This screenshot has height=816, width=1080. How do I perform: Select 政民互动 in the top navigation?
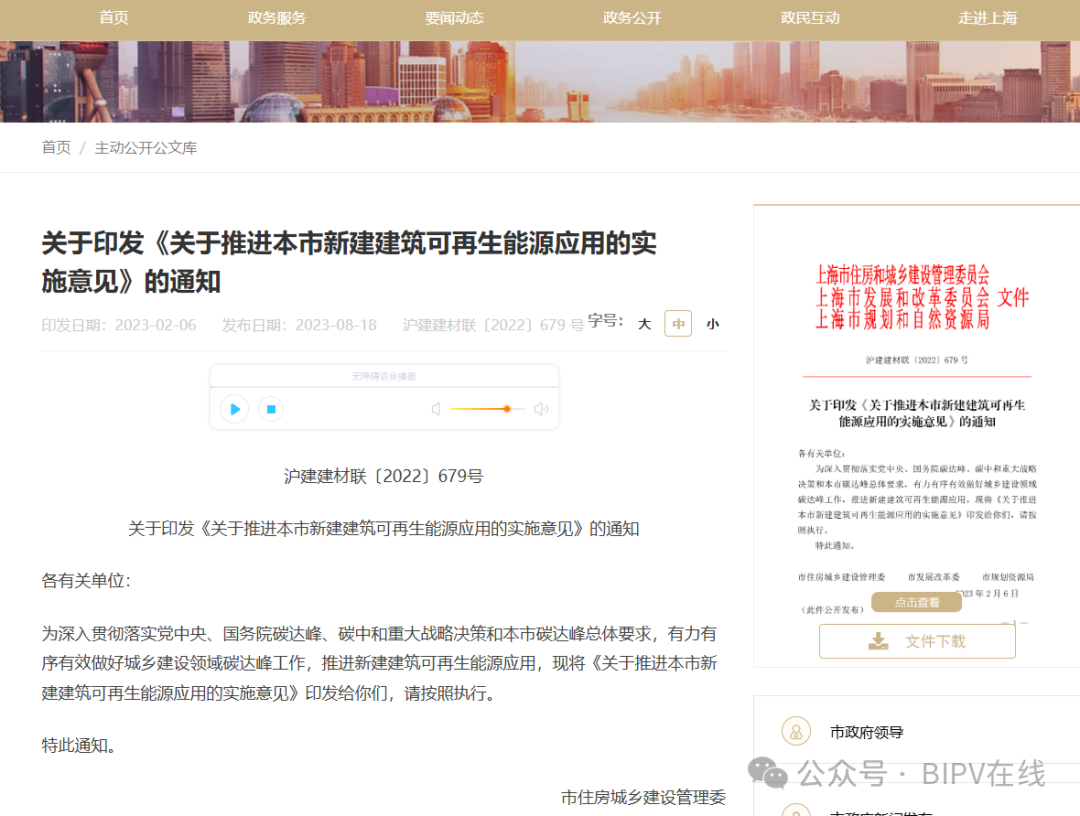(810, 18)
